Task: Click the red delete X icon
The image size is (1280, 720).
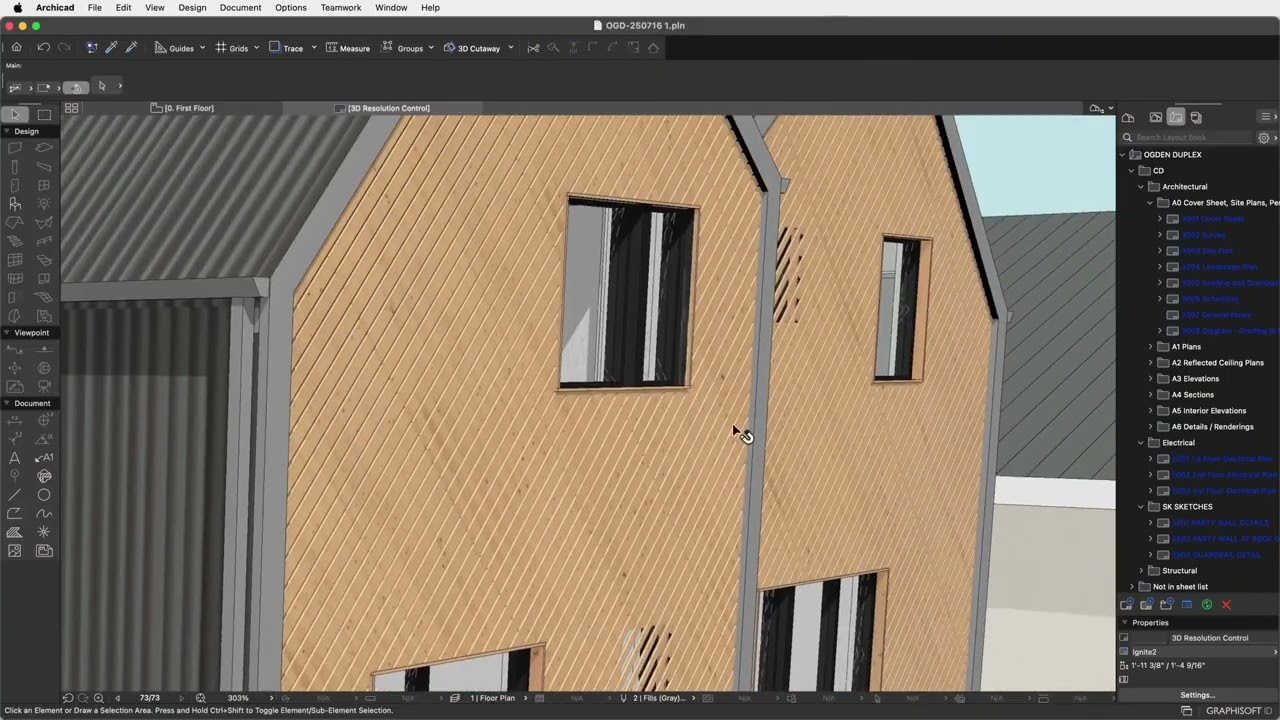Action: pyautogui.click(x=1226, y=605)
